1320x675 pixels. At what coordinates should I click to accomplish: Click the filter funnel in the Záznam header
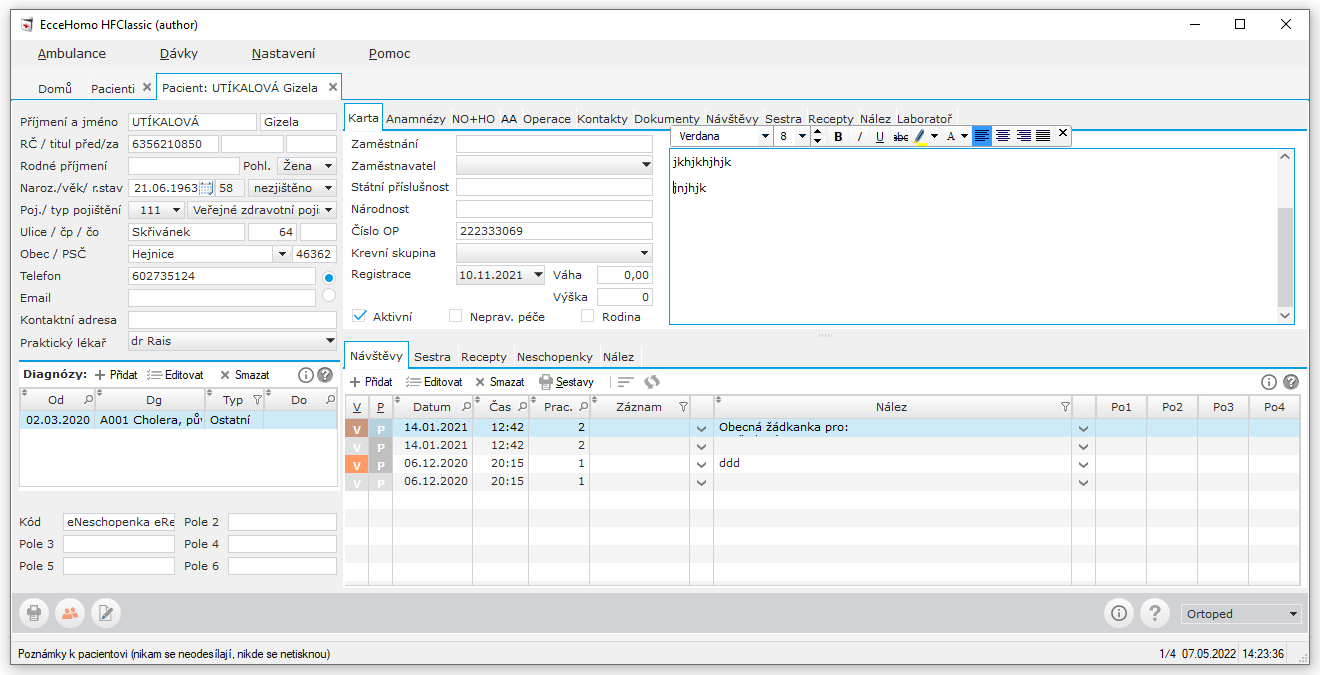[683, 407]
